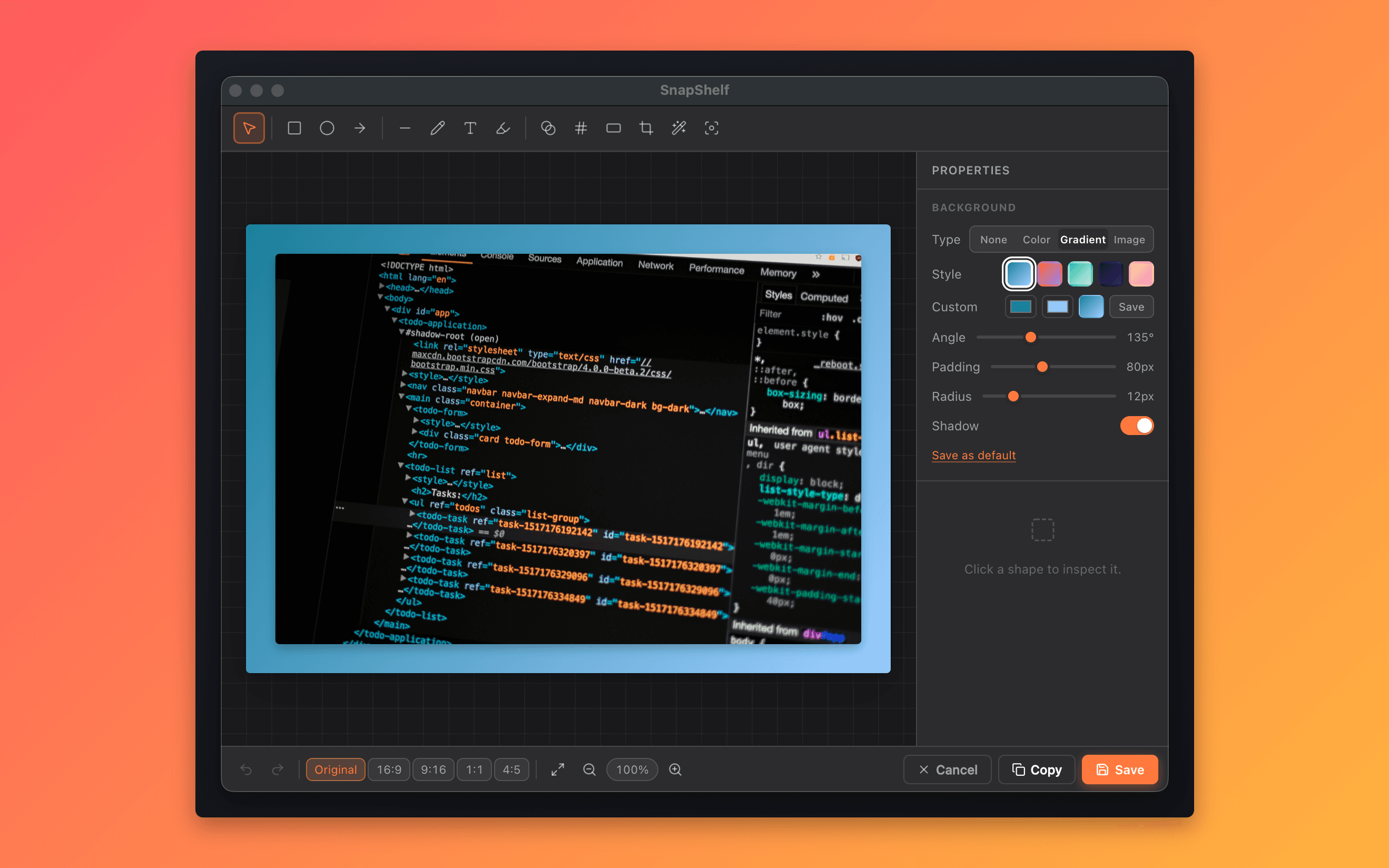Select the Line tool
1389x868 pixels.
pyautogui.click(x=405, y=128)
